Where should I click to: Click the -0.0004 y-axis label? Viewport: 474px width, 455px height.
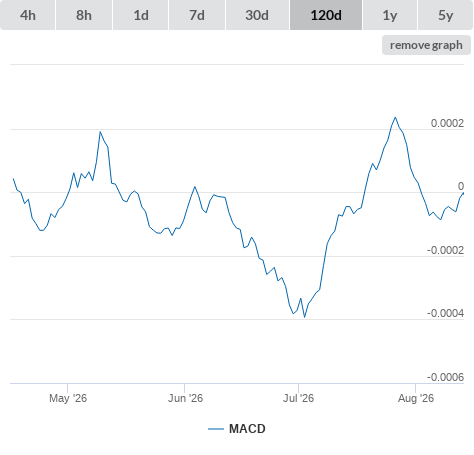[445, 313]
